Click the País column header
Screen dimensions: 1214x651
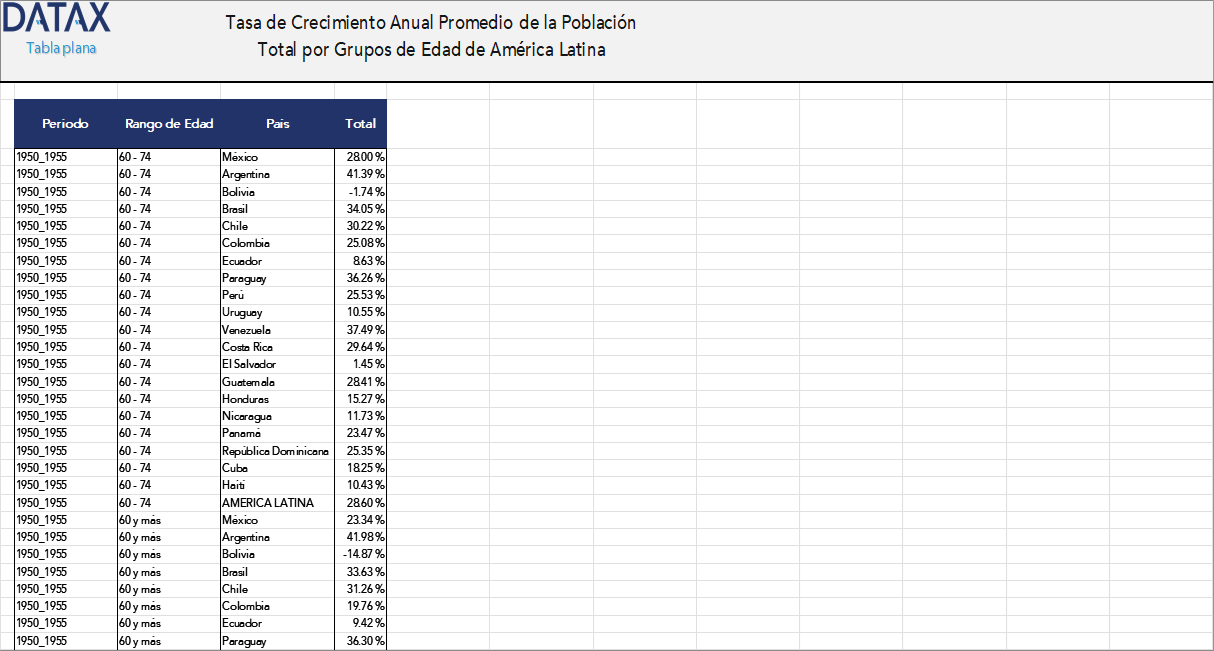(x=277, y=124)
